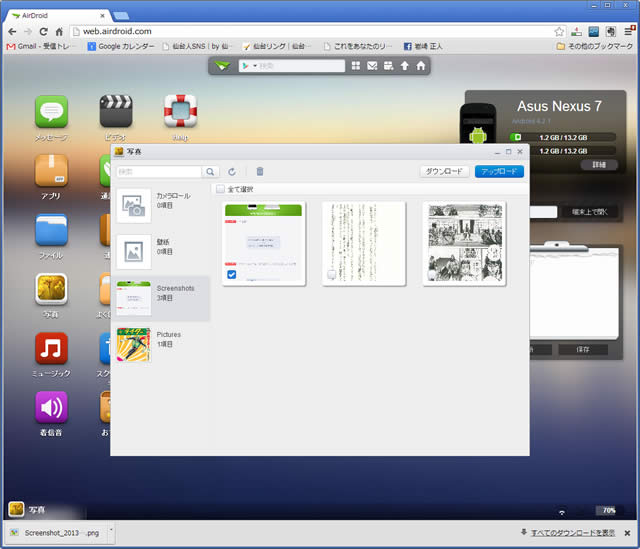640x549 pixels.
Task: Click the search field in Photos window
Action: pyautogui.click(x=159, y=172)
